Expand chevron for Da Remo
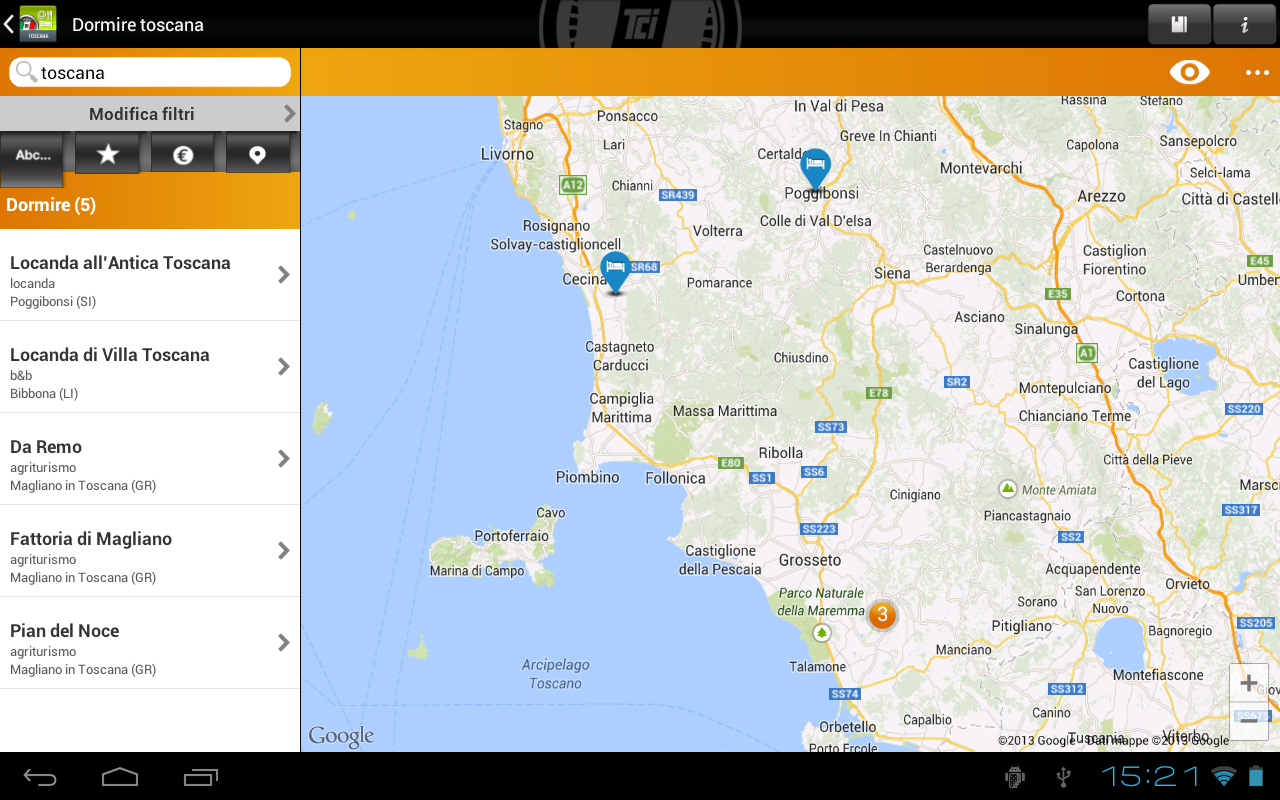The height and width of the screenshot is (800, 1280). tap(284, 458)
